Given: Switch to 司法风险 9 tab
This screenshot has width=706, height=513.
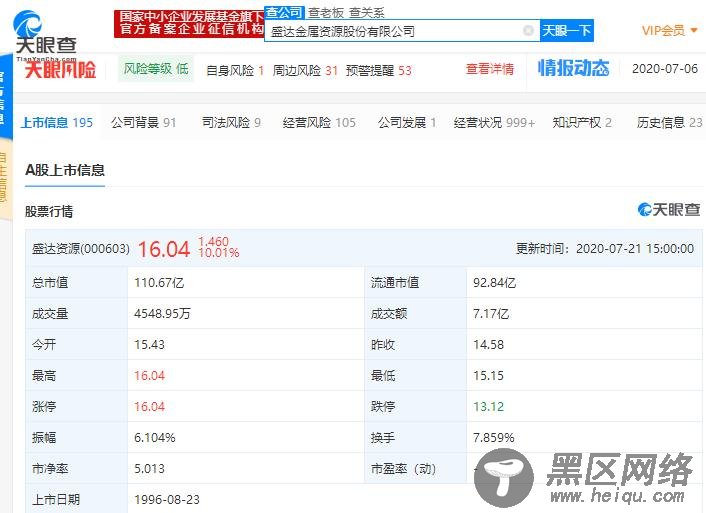Looking at the screenshot, I should pyautogui.click(x=231, y=123).
